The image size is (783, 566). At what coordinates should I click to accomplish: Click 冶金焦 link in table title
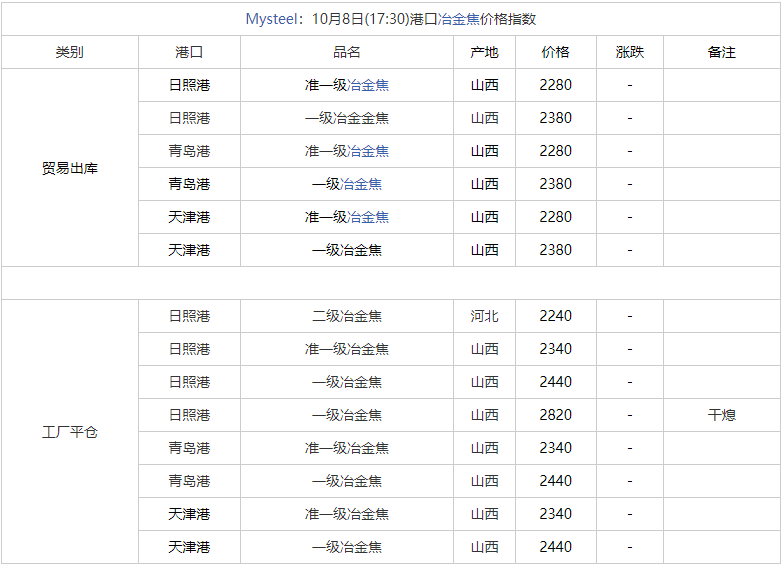point(458,19)
